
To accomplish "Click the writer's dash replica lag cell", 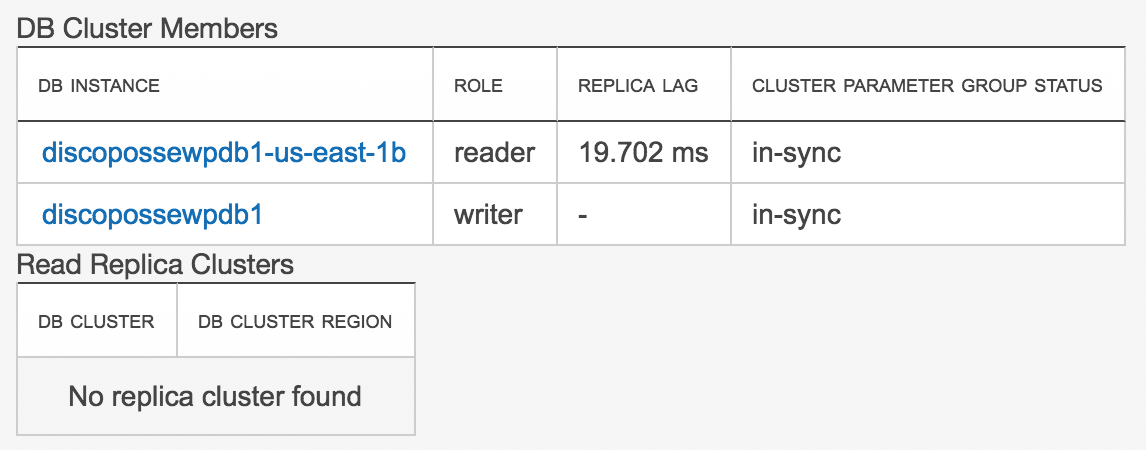I will [x=583, y=214].
